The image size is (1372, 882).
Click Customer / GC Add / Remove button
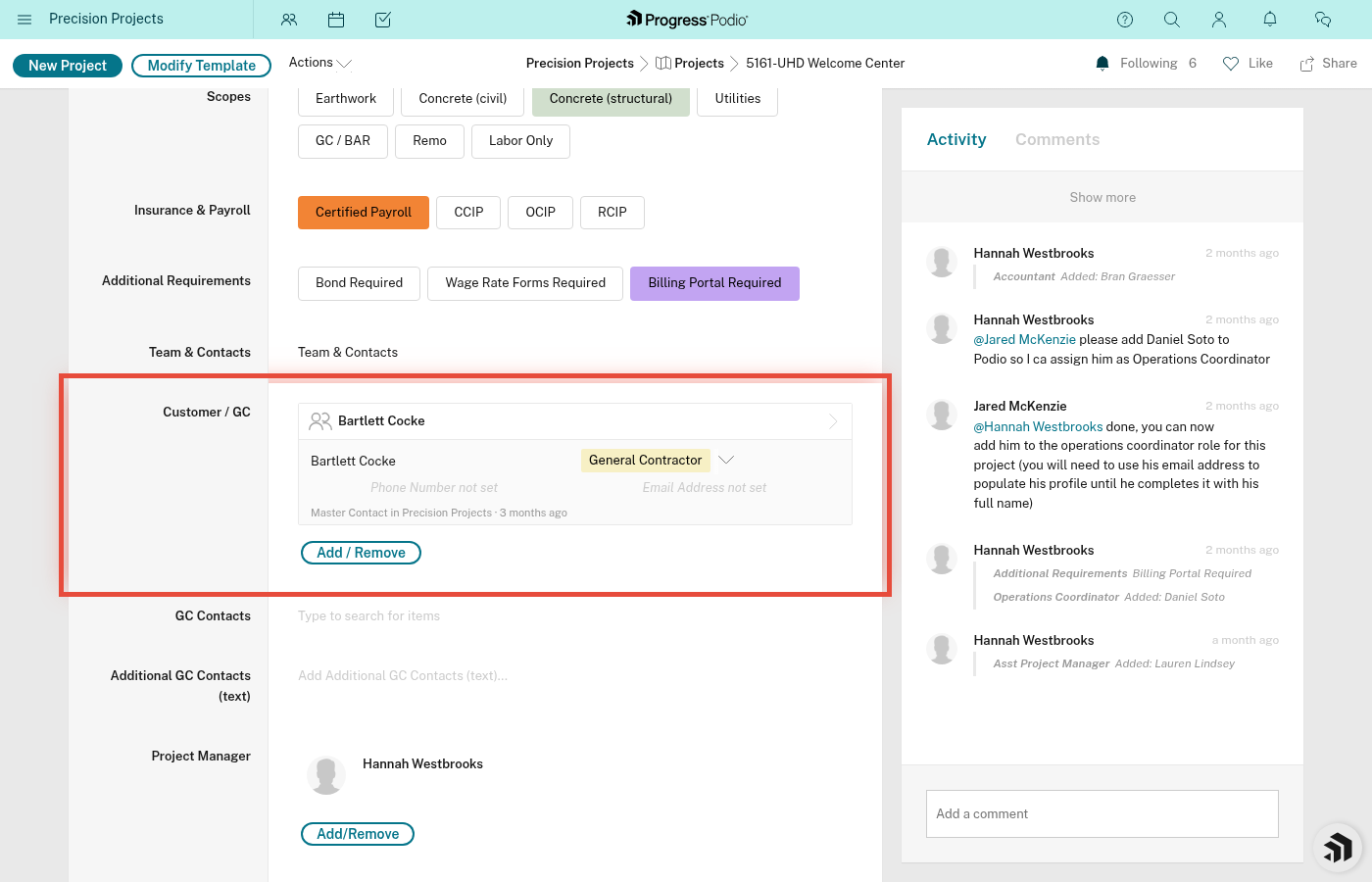tap(361, 553)
